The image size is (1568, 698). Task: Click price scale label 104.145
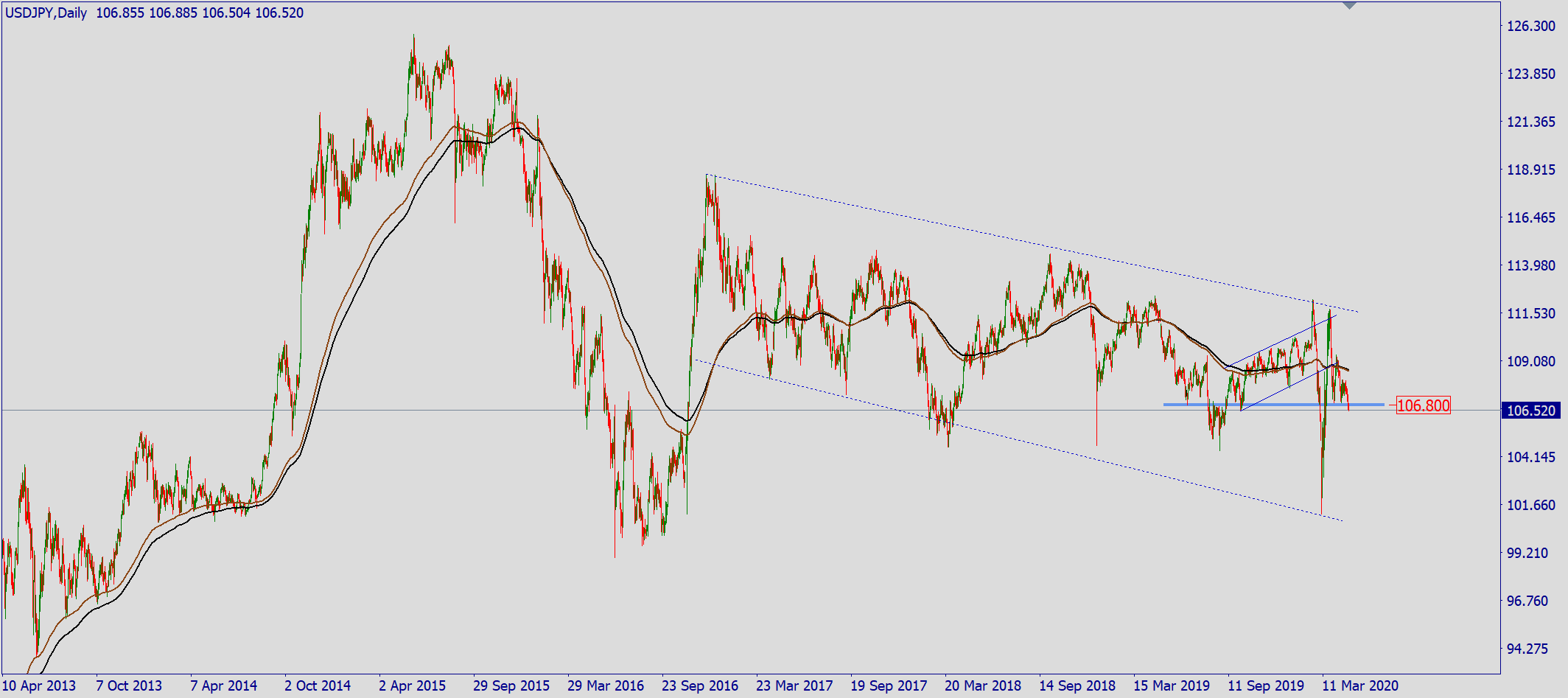pyautogui.click(x=1531, y=457)
